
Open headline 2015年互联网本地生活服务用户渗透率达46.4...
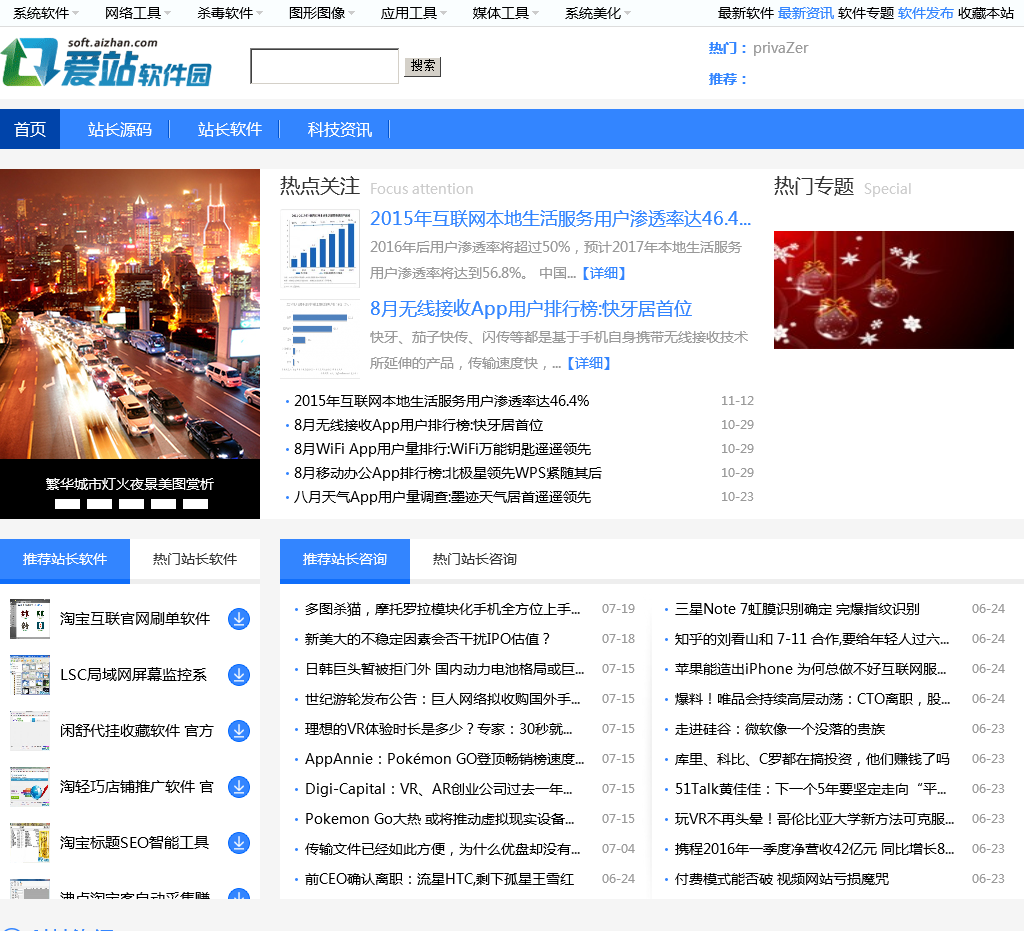click(560, 219)
